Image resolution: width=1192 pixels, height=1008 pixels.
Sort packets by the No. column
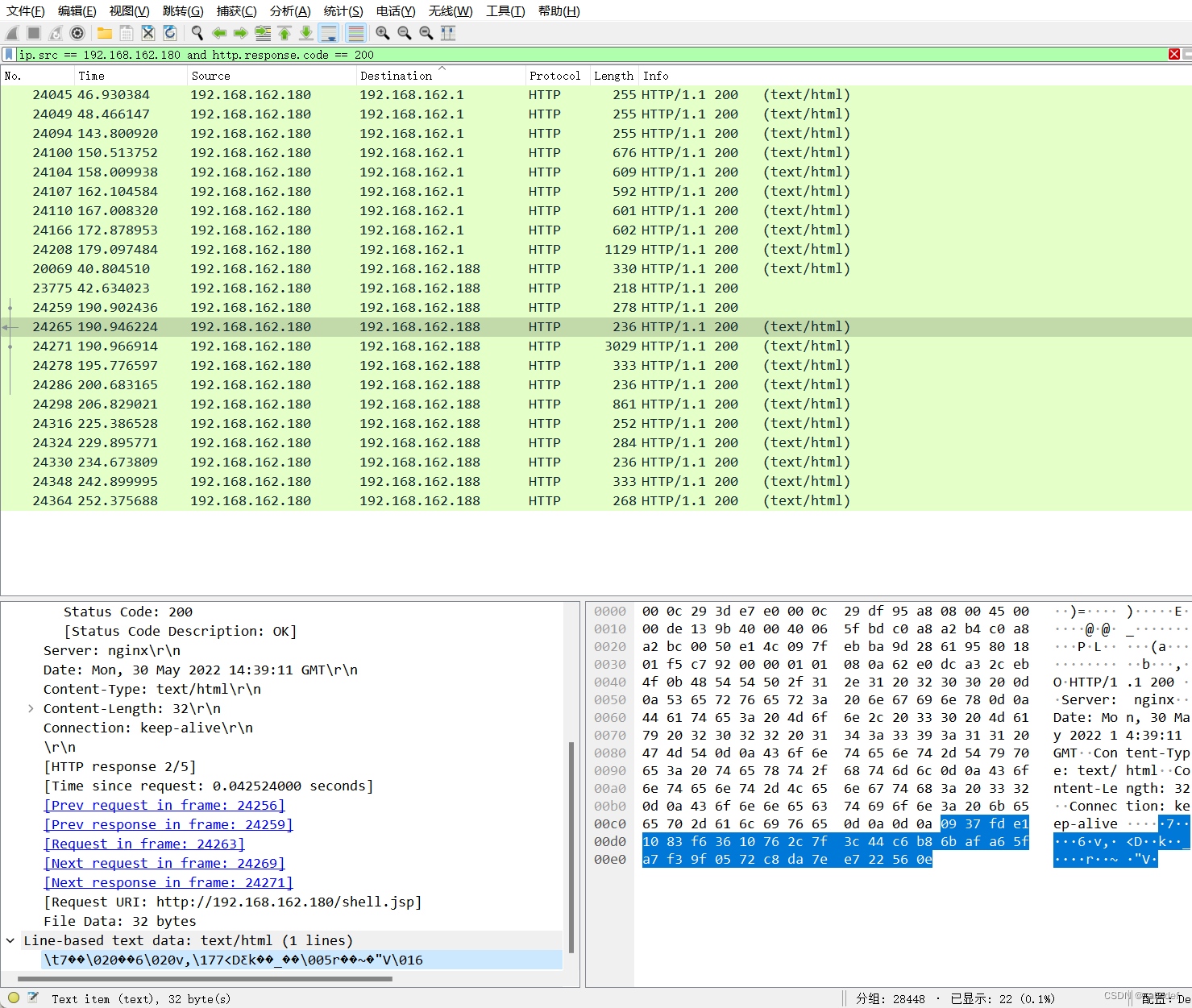click(37, 76)
